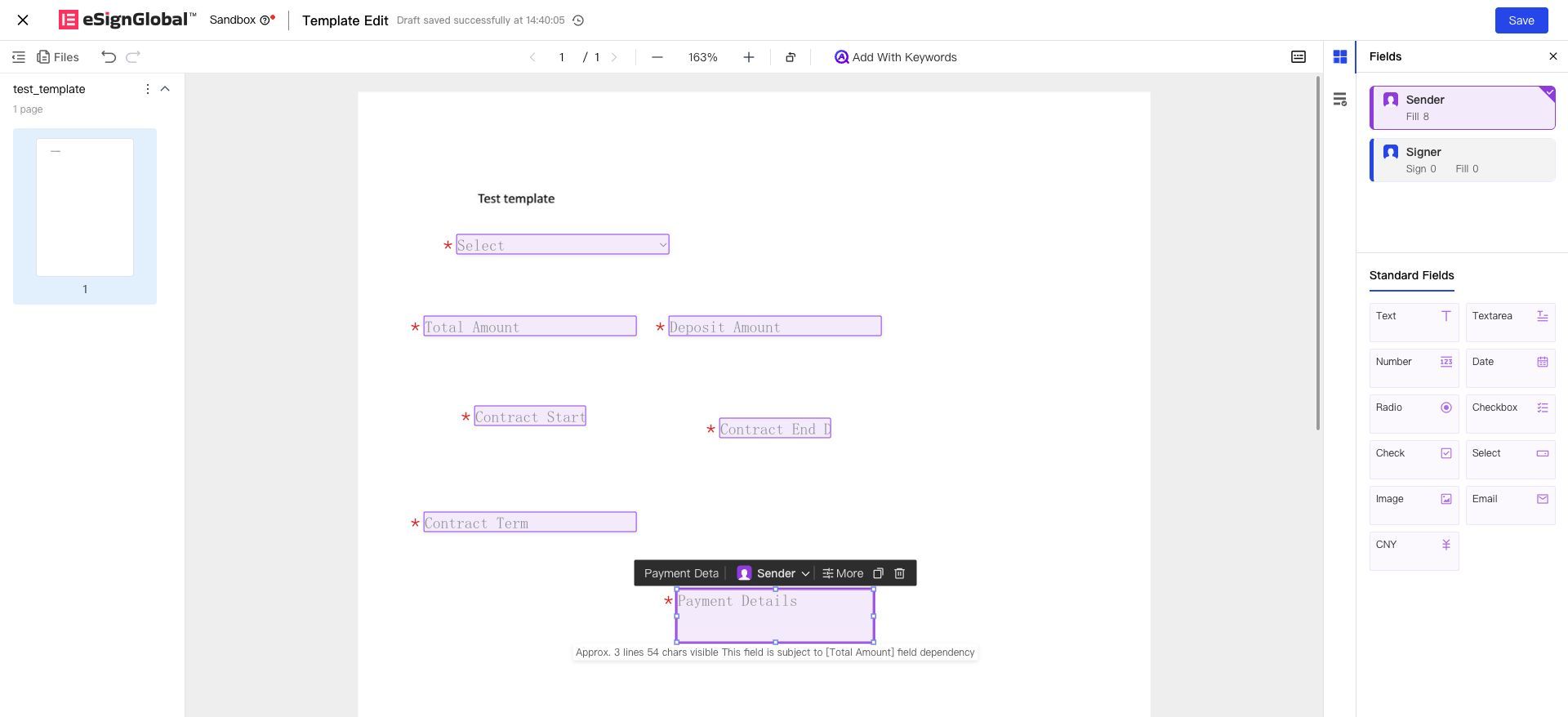Collapse the test_template file section
The width and height of the screenshot is (1568, 717).
[165, 89]
